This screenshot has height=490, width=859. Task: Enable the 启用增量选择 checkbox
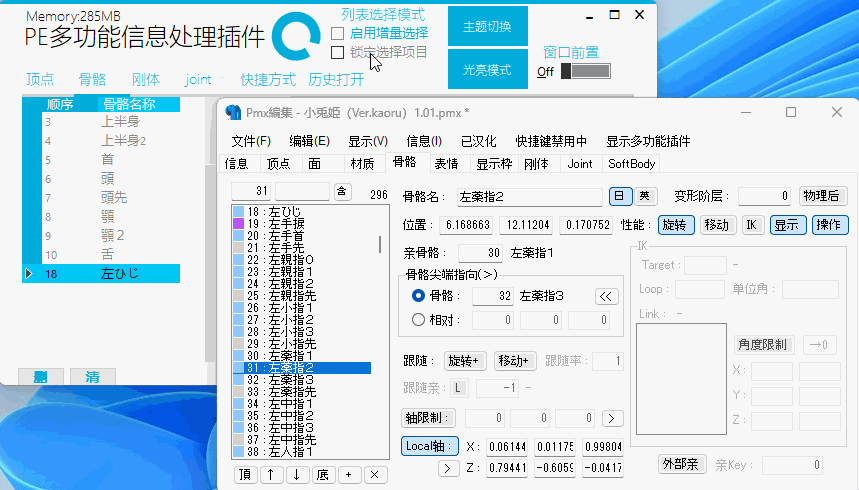point(338,33)
